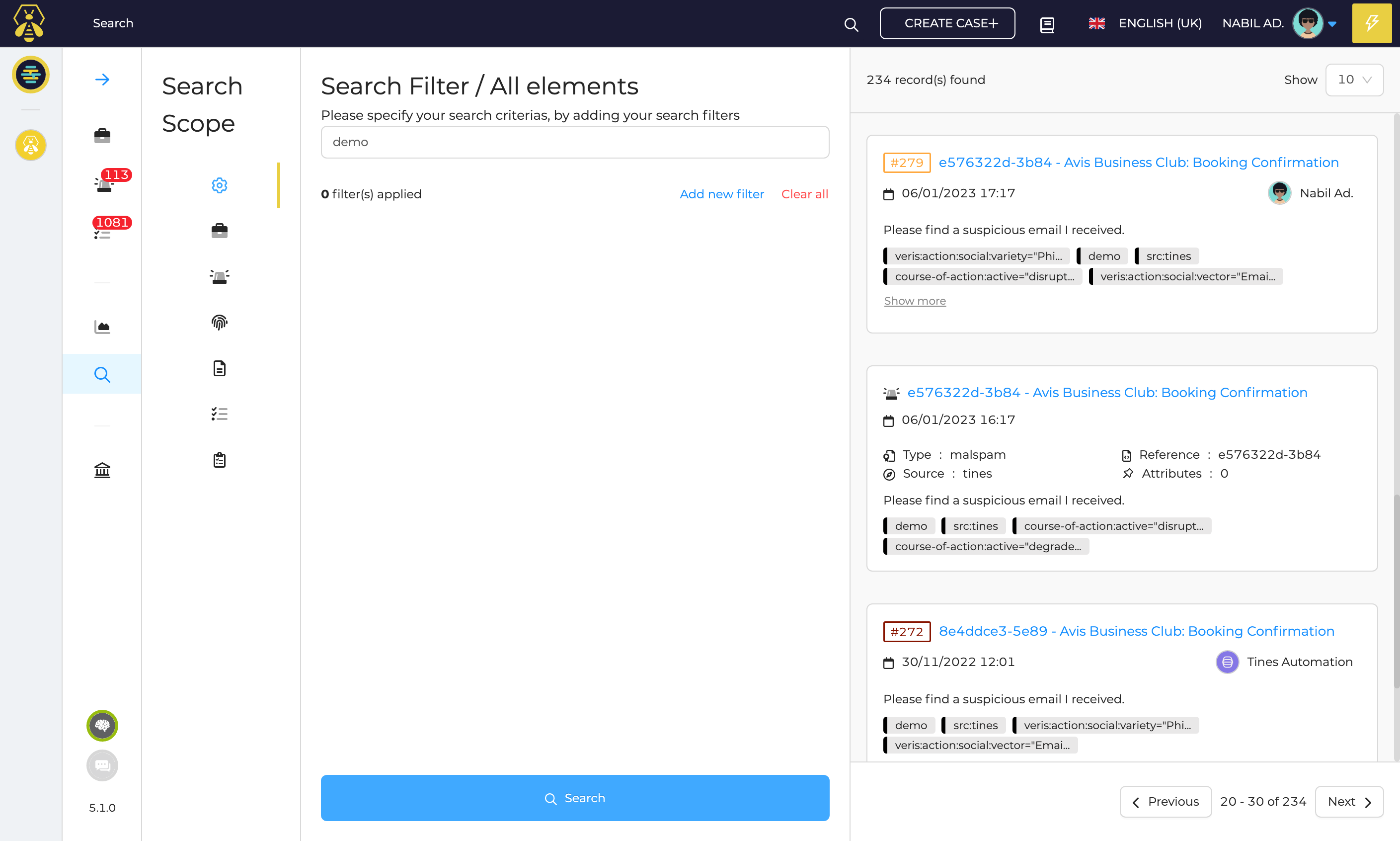
Task: Select All elements gear scope
Action: click(x=219, y=185)
